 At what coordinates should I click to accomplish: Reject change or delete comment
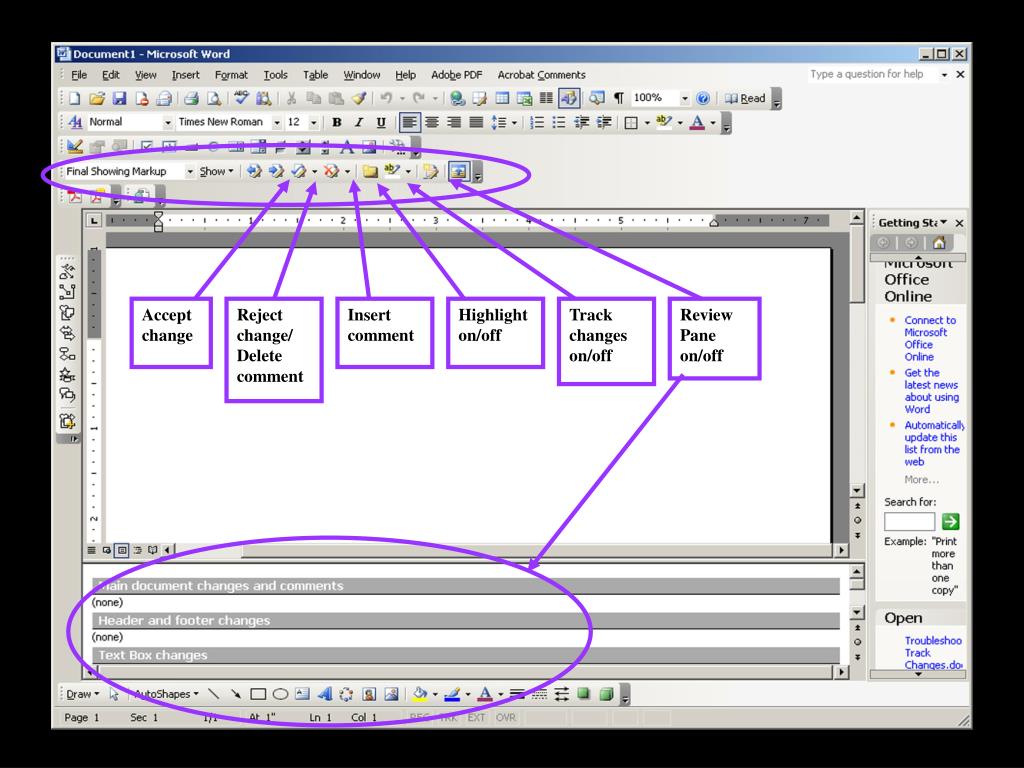pyautogui.click(x=331, y=172)
